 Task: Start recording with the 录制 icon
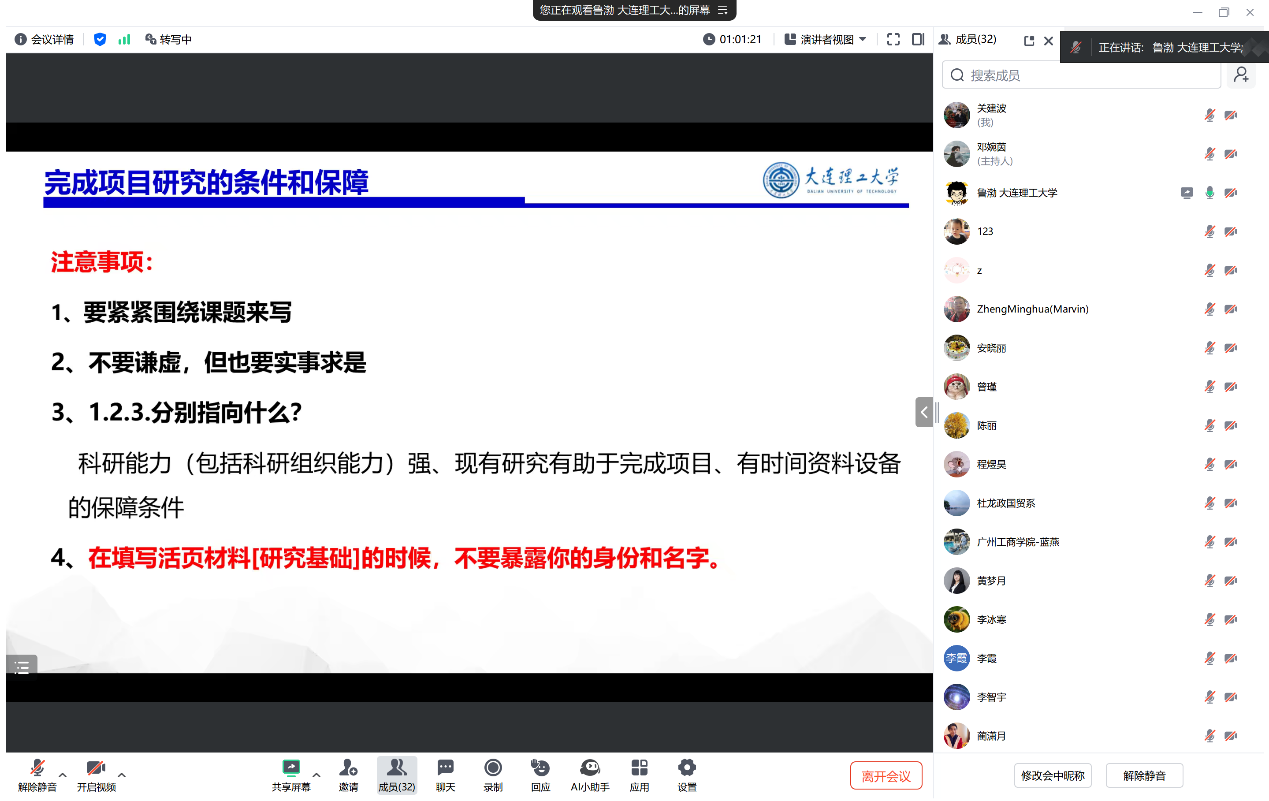(x=493, y=774)
